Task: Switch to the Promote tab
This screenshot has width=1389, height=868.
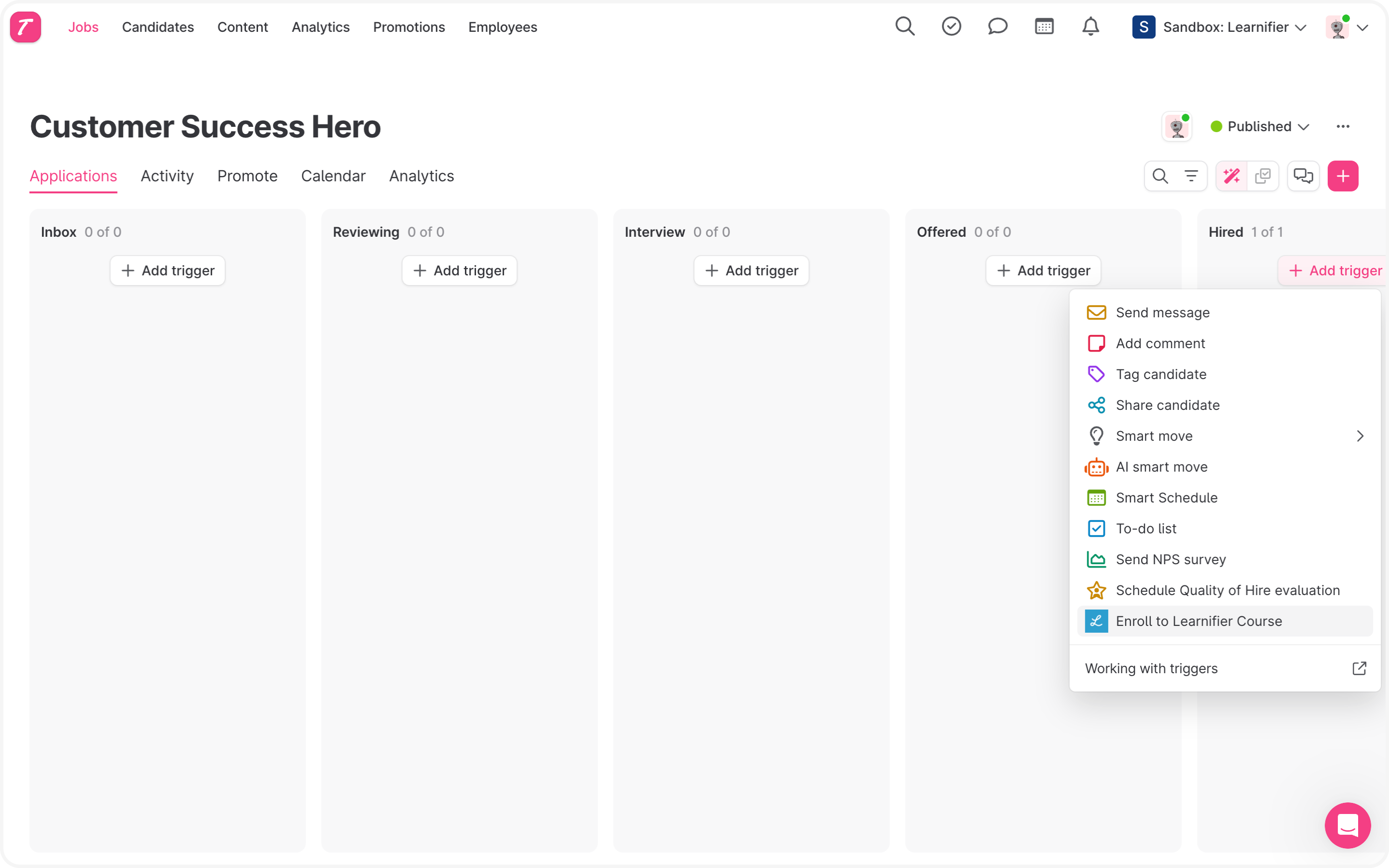Action: (x=247, y=176)
